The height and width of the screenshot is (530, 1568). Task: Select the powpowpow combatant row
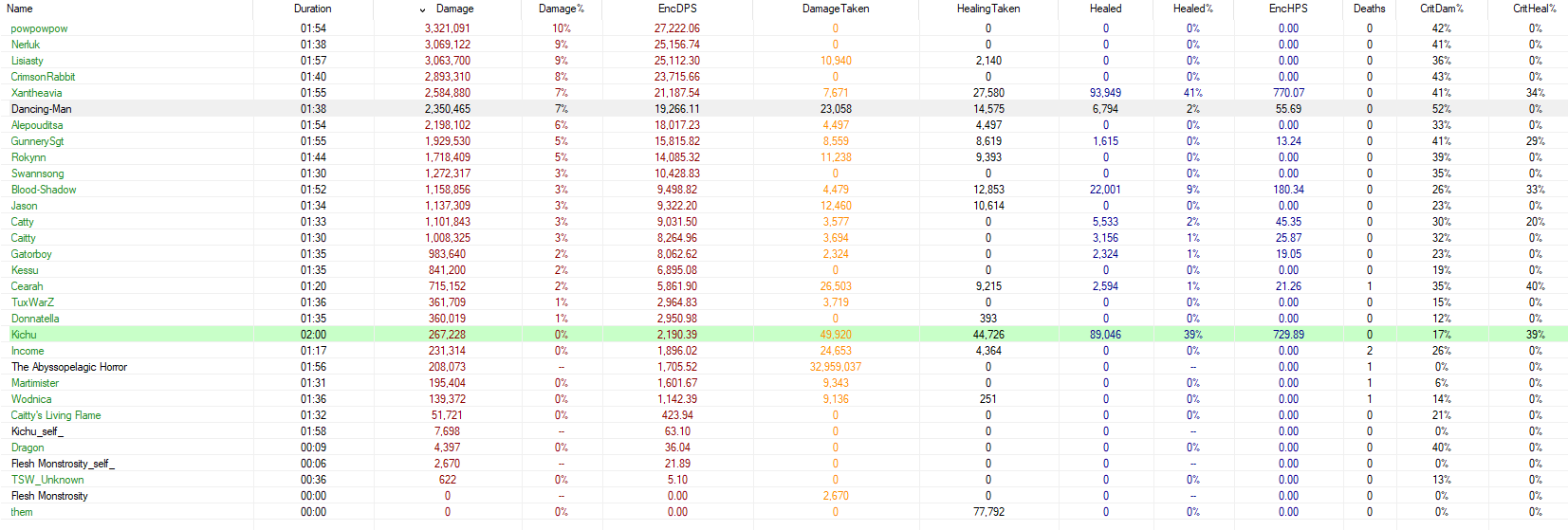pyautogui.click(x=39, y=28)
